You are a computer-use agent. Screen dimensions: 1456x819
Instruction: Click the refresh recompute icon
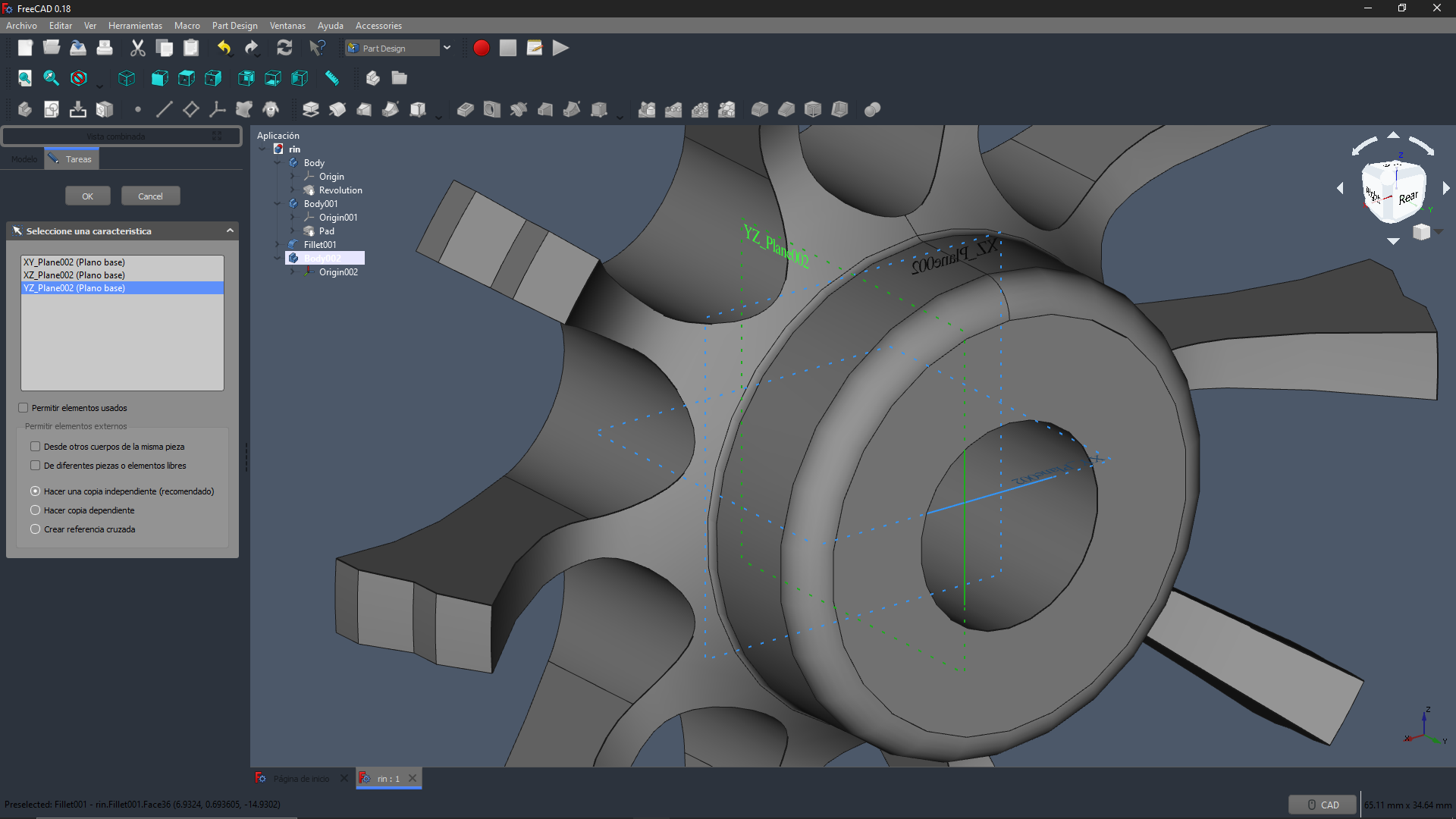[x=284, y=49]
